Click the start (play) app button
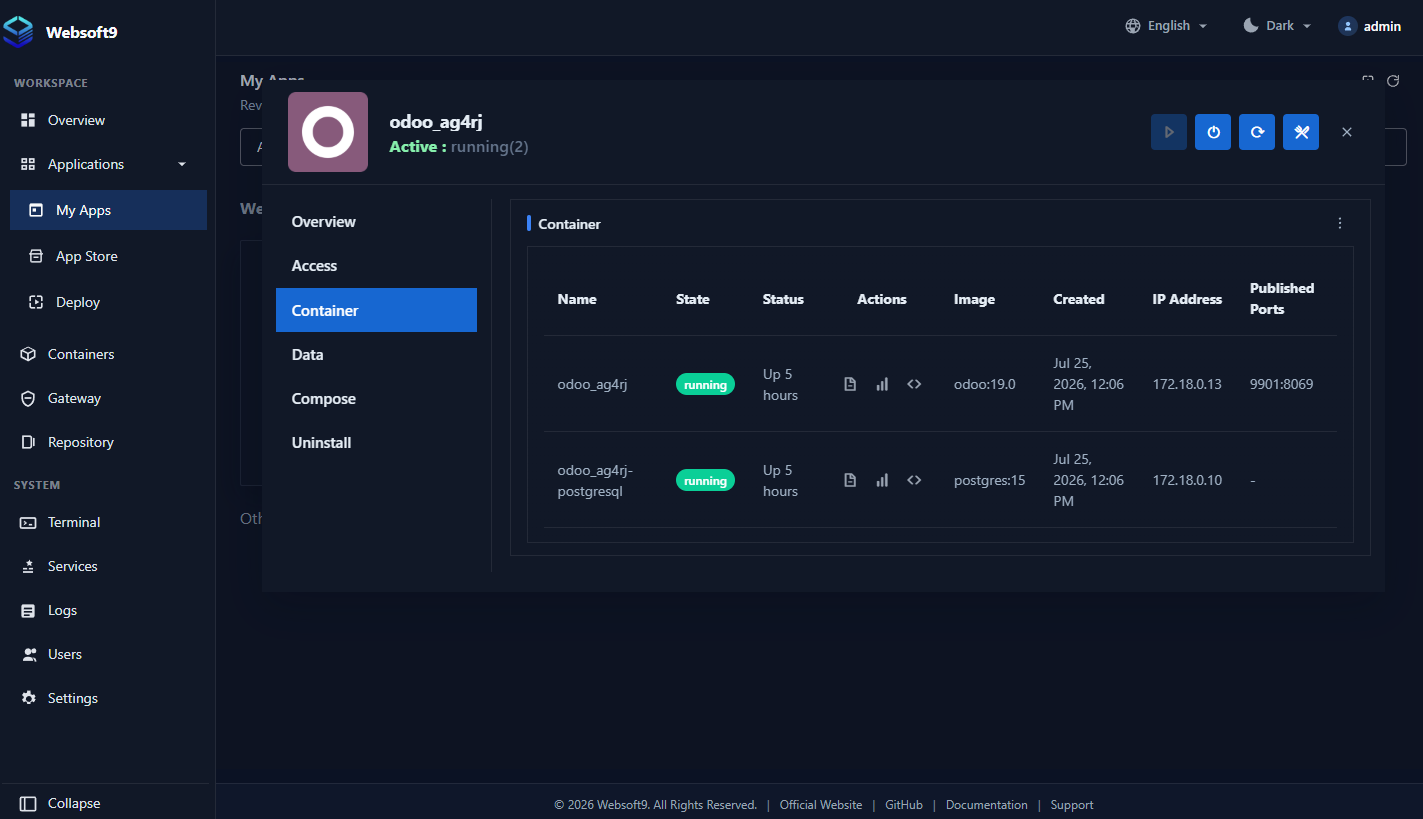This screenshot has height=819, width=1423. (1169, 132)
